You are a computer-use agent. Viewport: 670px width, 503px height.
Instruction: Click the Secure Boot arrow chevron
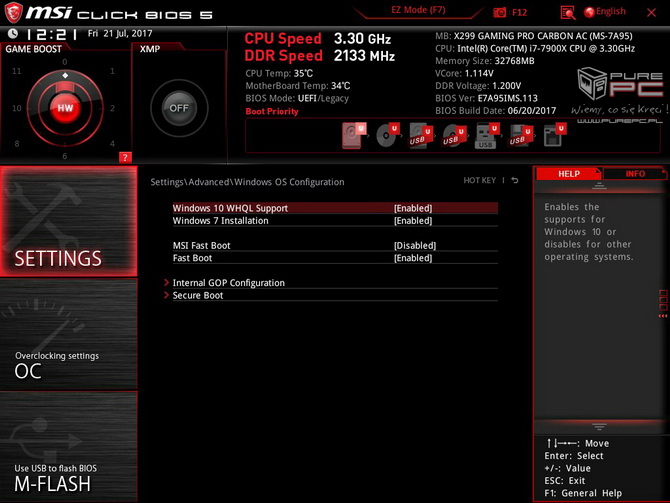(166, 295)
